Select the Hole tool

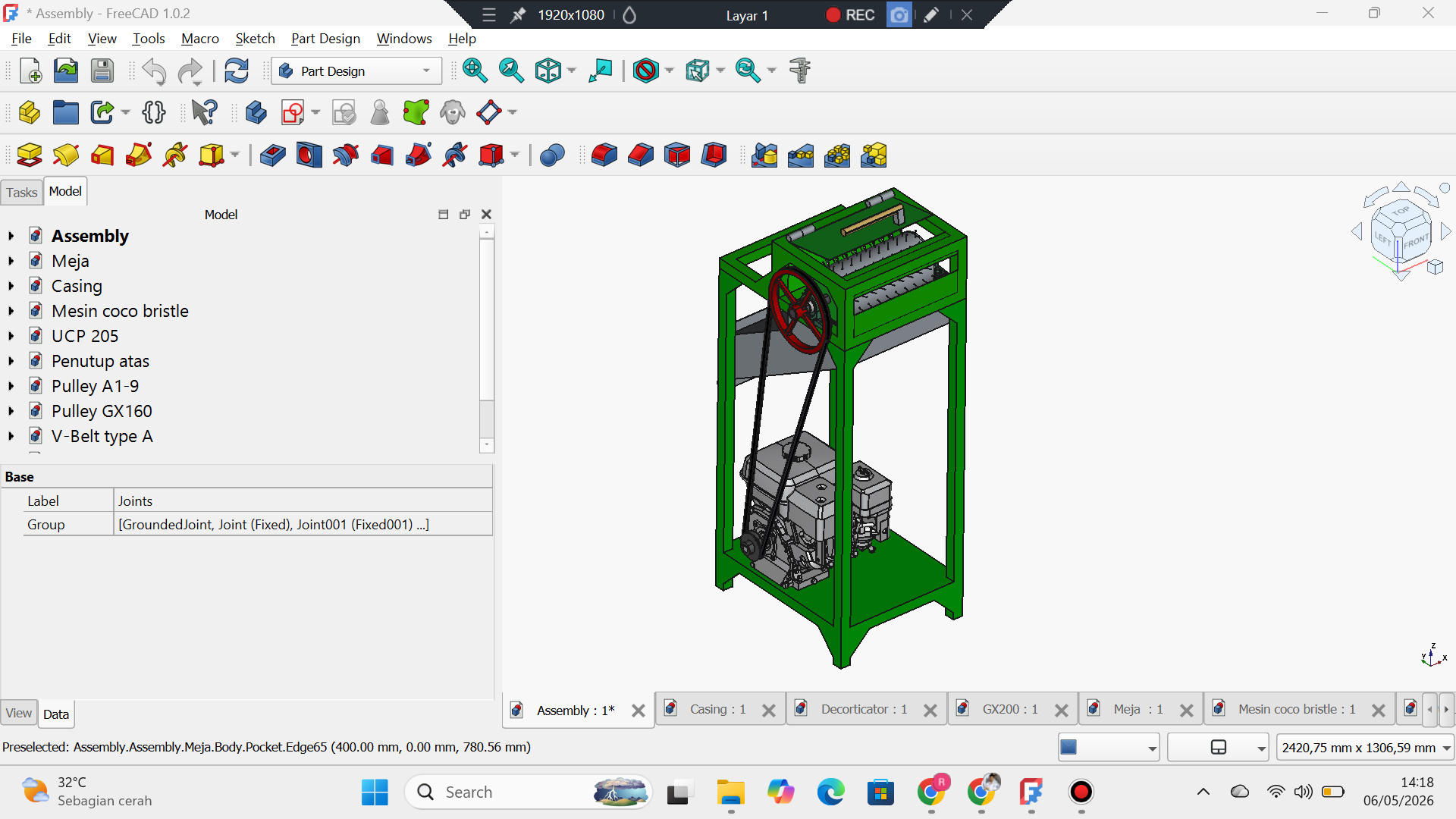309,155
